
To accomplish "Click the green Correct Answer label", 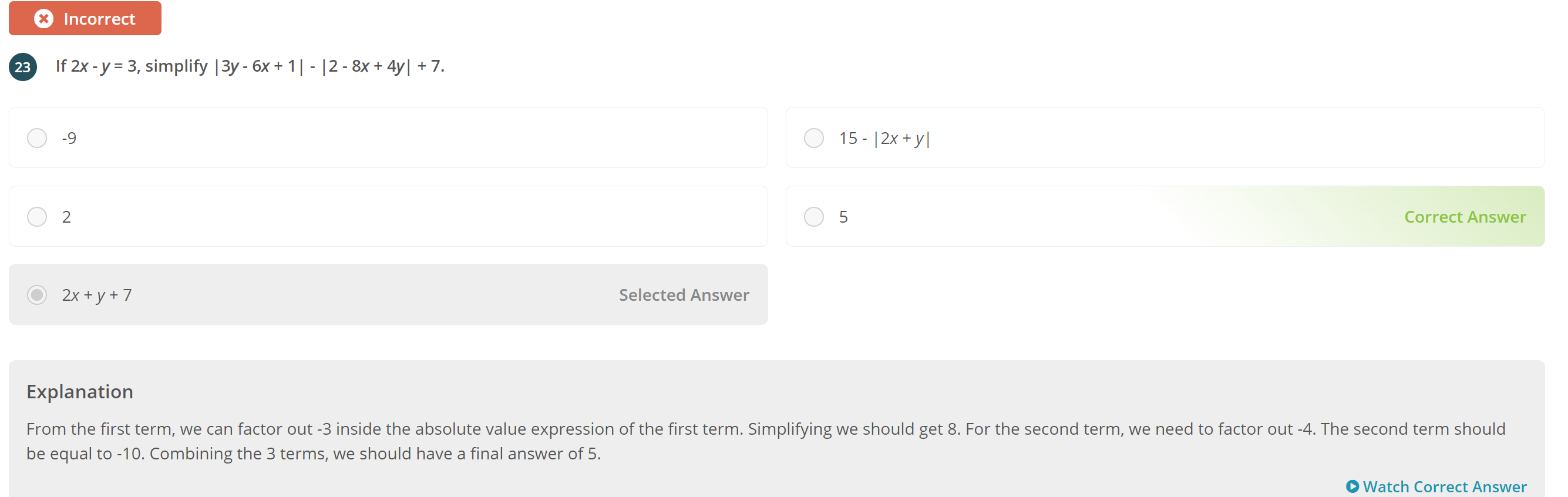I will (x=1465, y=216).
